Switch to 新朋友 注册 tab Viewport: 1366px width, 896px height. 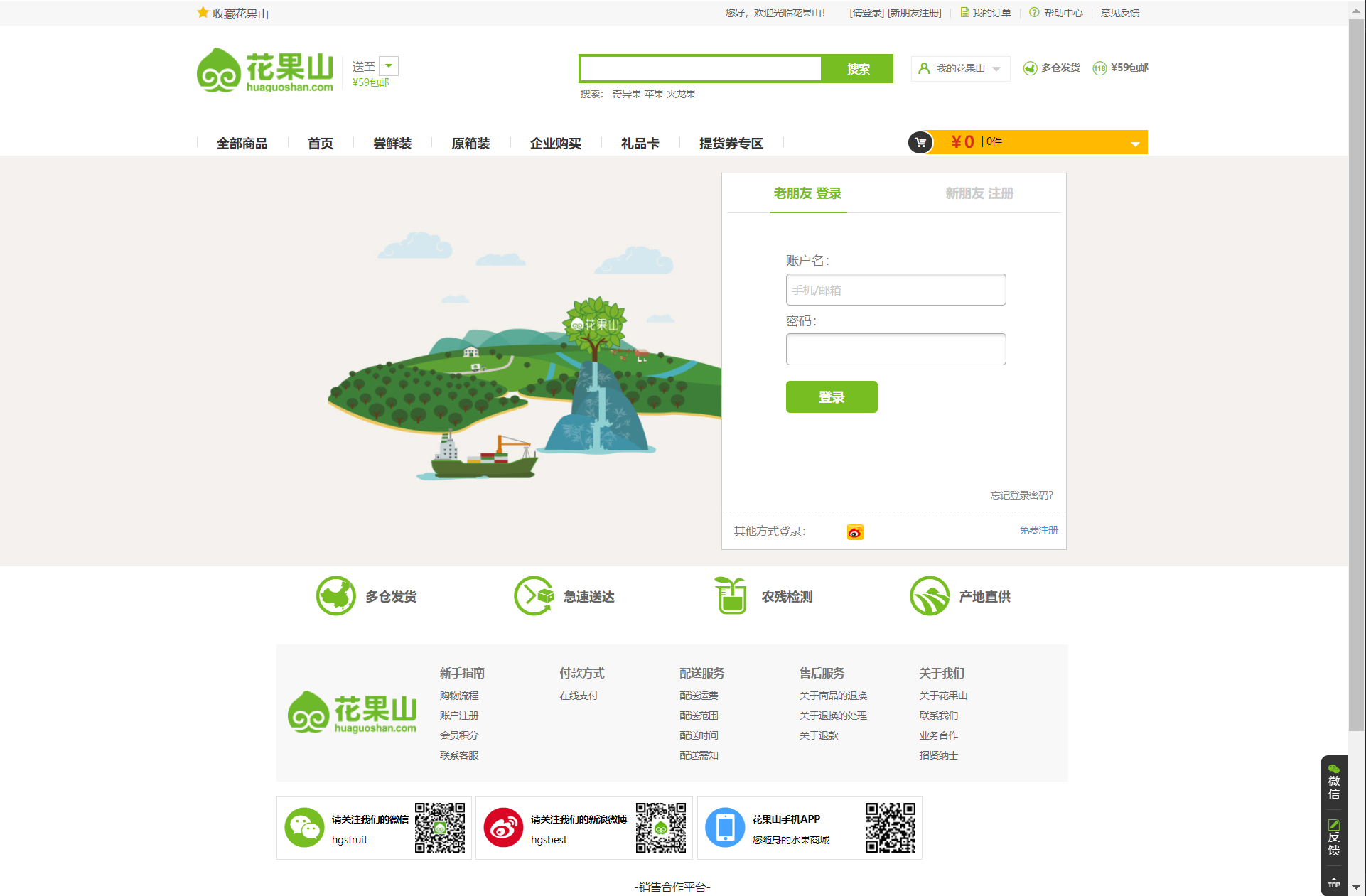coord(979,193)
